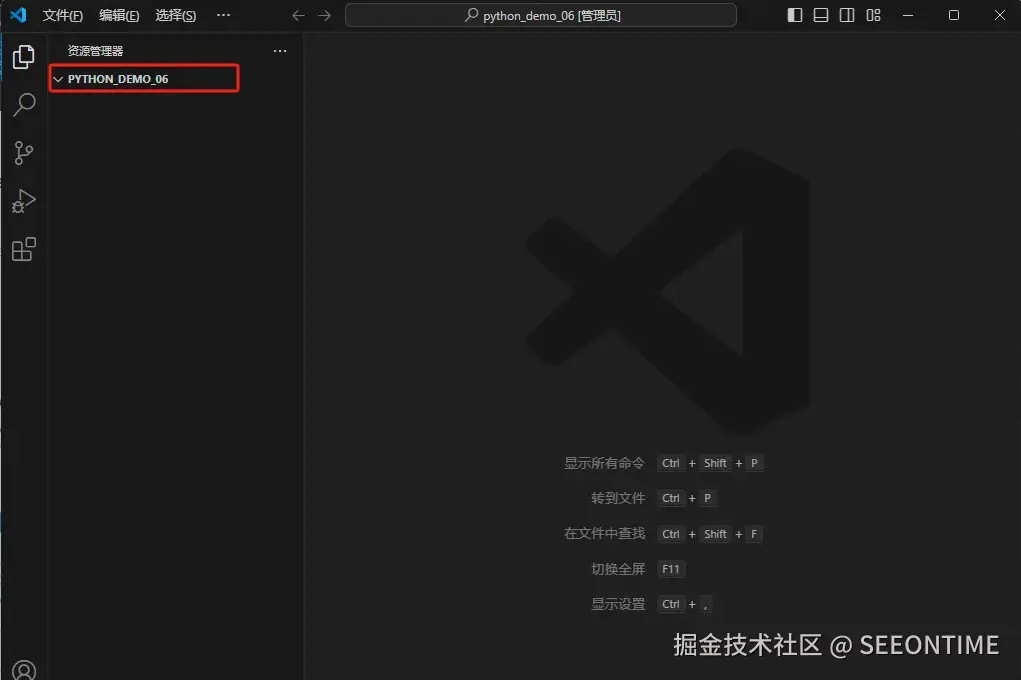Open the Extensions icon
Viewport: 1021px width, 680px height.
[x=23, y=249]
